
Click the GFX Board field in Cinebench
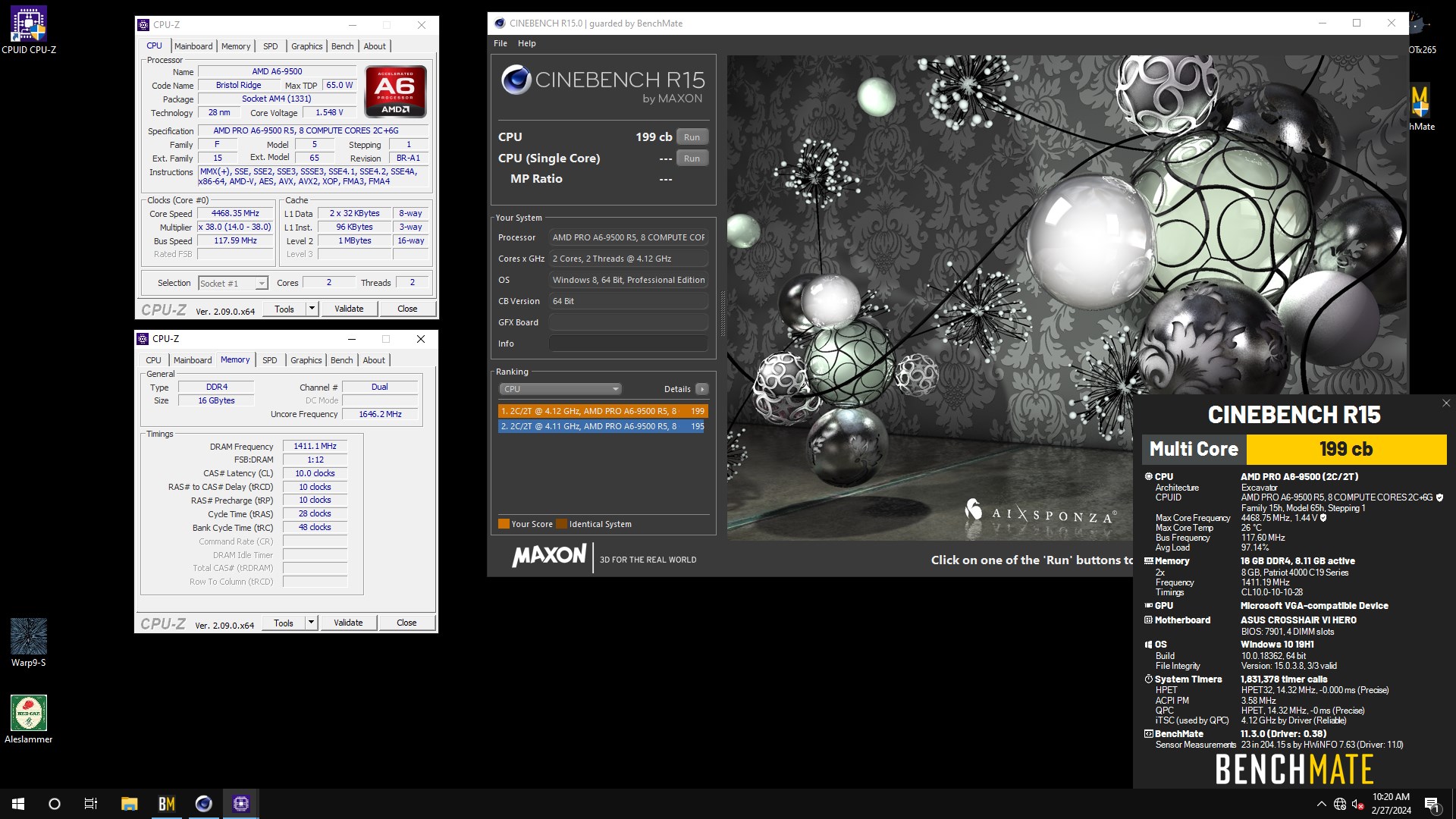[629, 322]
